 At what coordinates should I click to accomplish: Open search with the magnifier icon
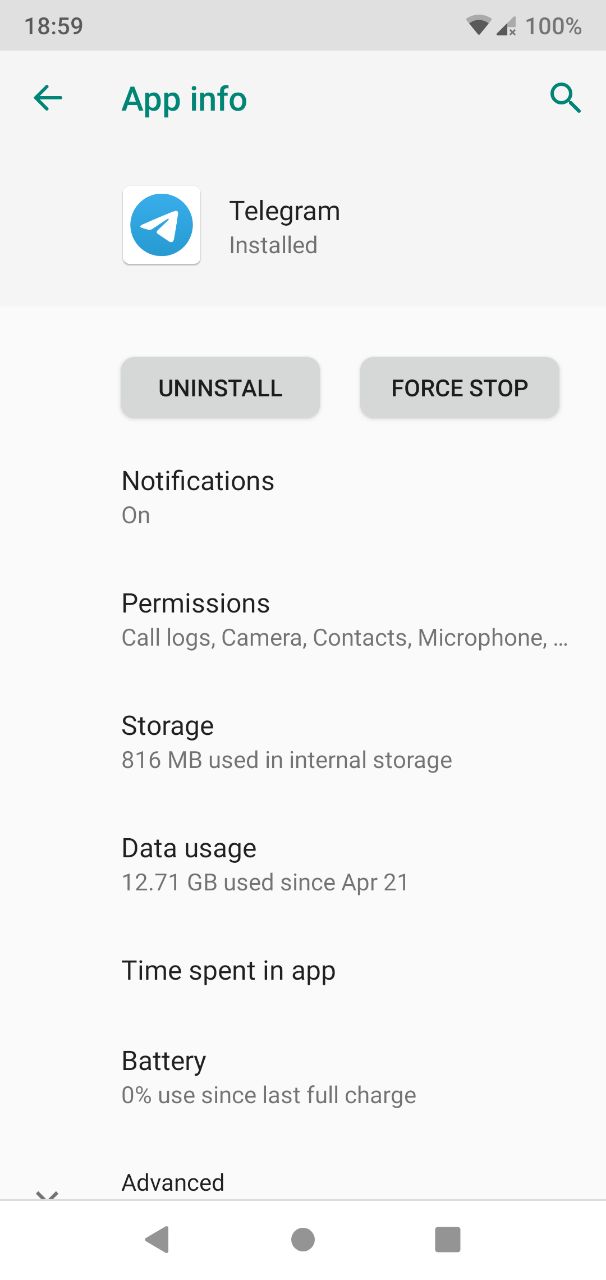pyautogui.click(x=565, y=98)
